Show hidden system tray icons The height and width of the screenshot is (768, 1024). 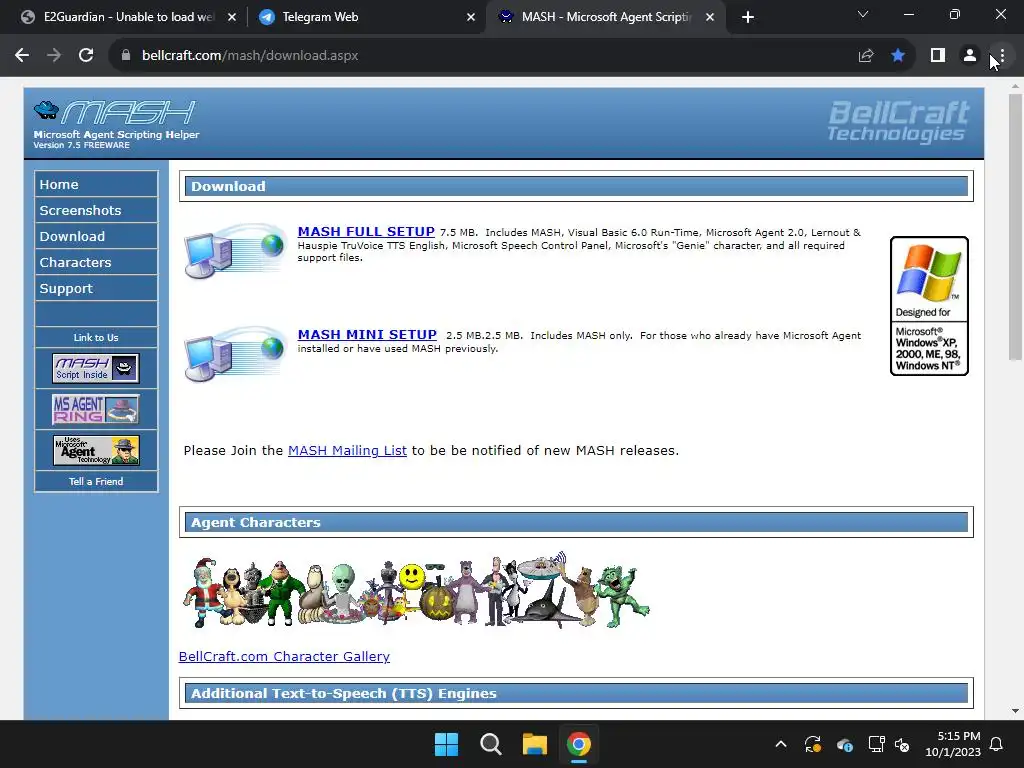click(780, 744)
